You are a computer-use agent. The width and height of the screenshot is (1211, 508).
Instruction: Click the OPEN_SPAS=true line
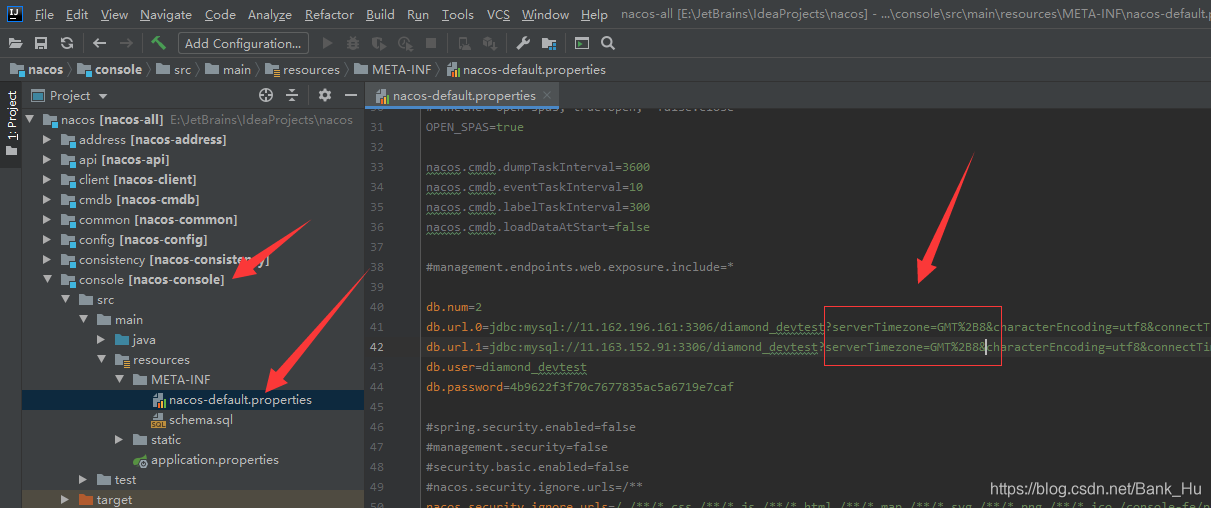[474, 127]
